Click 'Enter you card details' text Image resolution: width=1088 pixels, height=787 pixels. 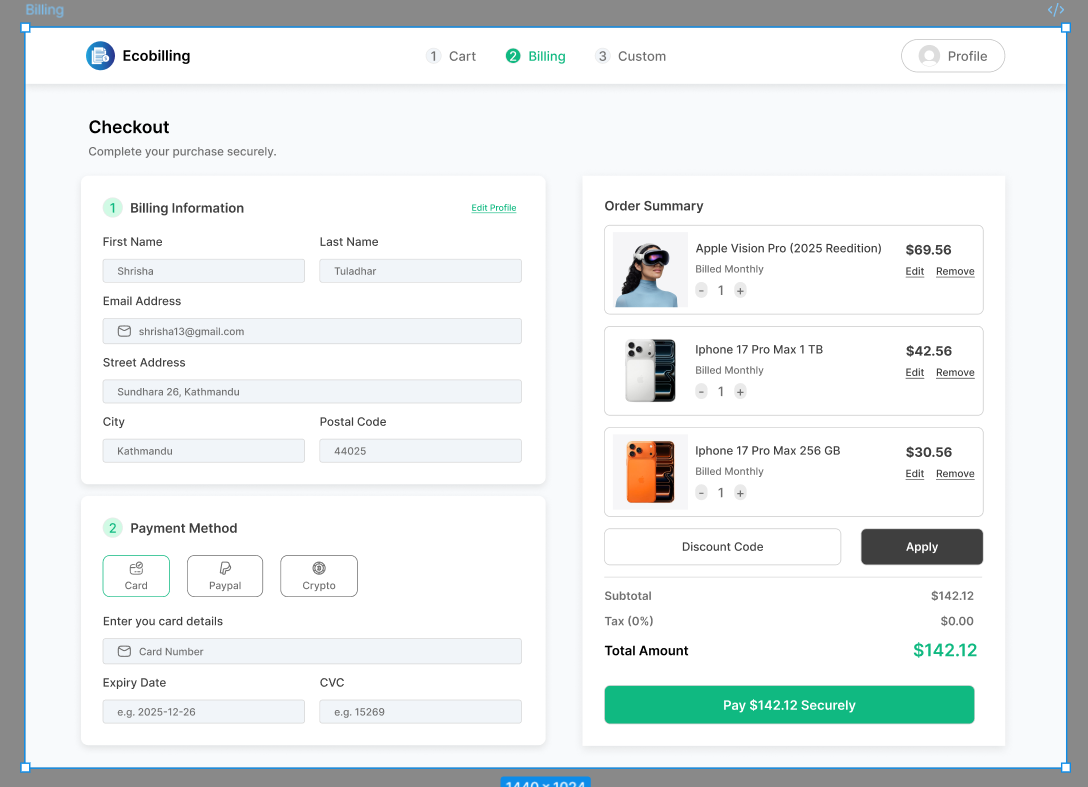coord(163,621)
